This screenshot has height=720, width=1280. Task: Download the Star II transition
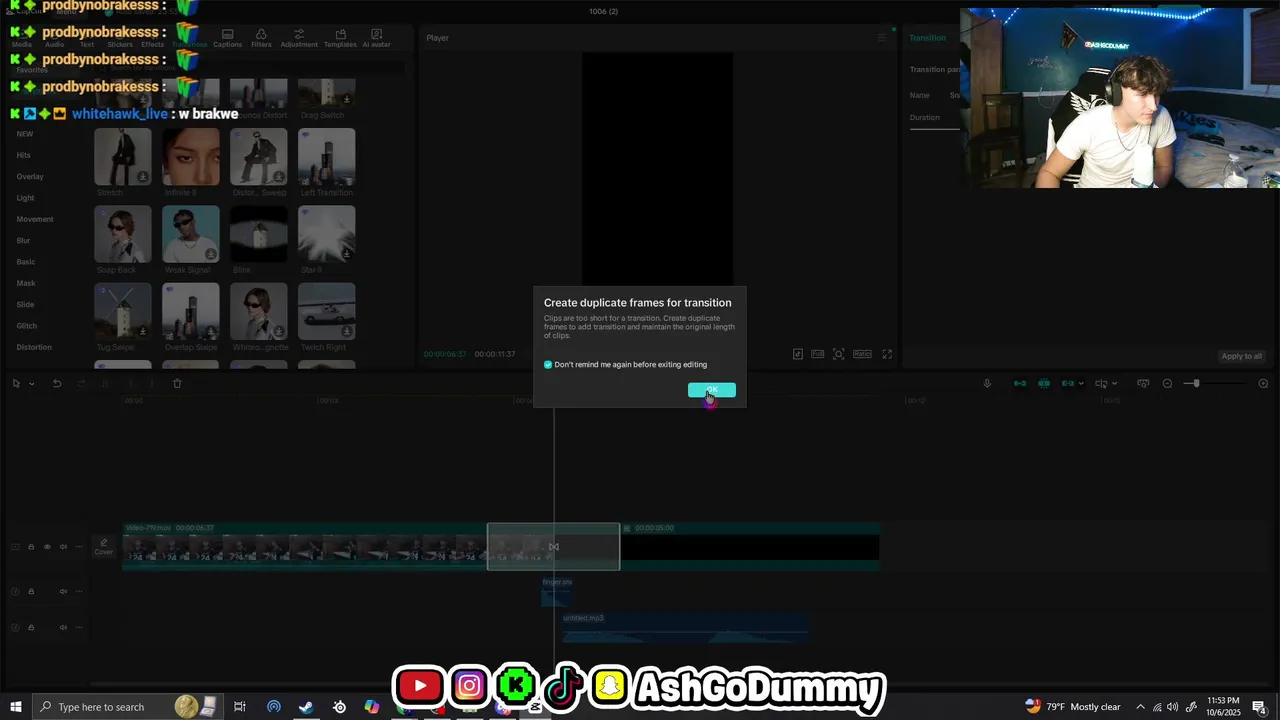pyautogui.click(x=347, y=254)
